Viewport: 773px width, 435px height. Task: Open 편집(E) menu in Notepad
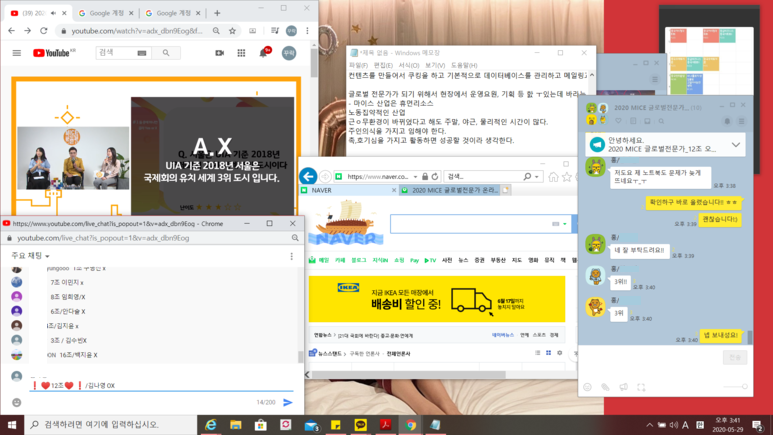383,65
